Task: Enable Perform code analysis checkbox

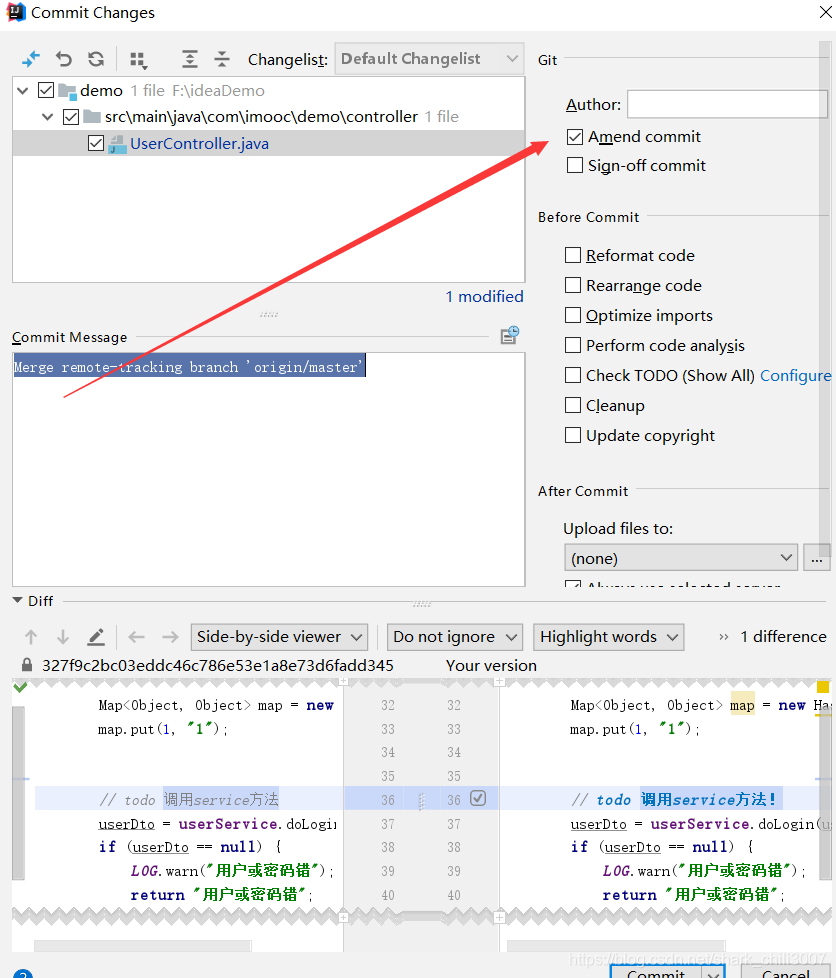Action: click(x=573, y=345)
